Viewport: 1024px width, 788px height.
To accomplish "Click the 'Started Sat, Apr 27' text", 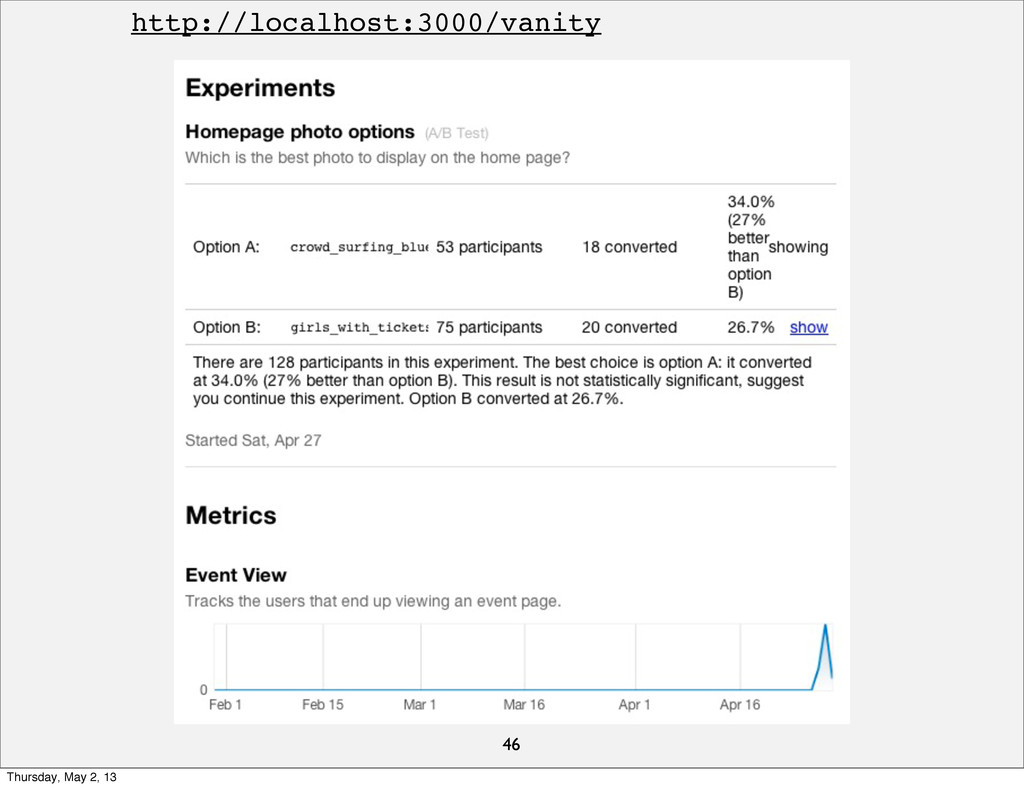I will 253,441.
